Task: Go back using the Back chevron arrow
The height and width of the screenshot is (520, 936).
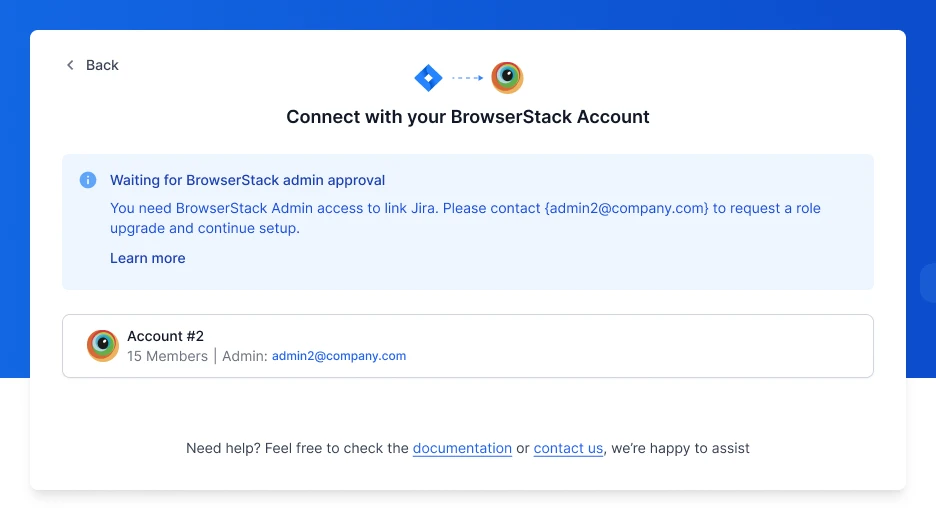Action: [x=70, y=65]
